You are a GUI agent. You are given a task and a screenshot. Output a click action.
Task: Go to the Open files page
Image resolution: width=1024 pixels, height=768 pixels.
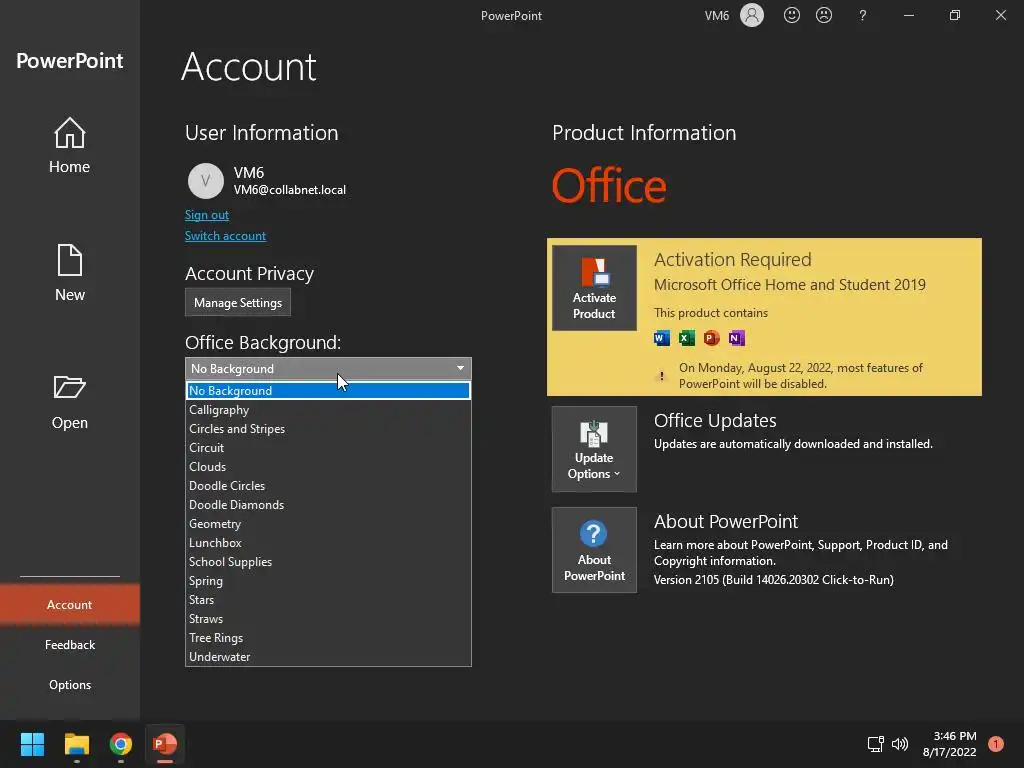click(x=69, y=402)
